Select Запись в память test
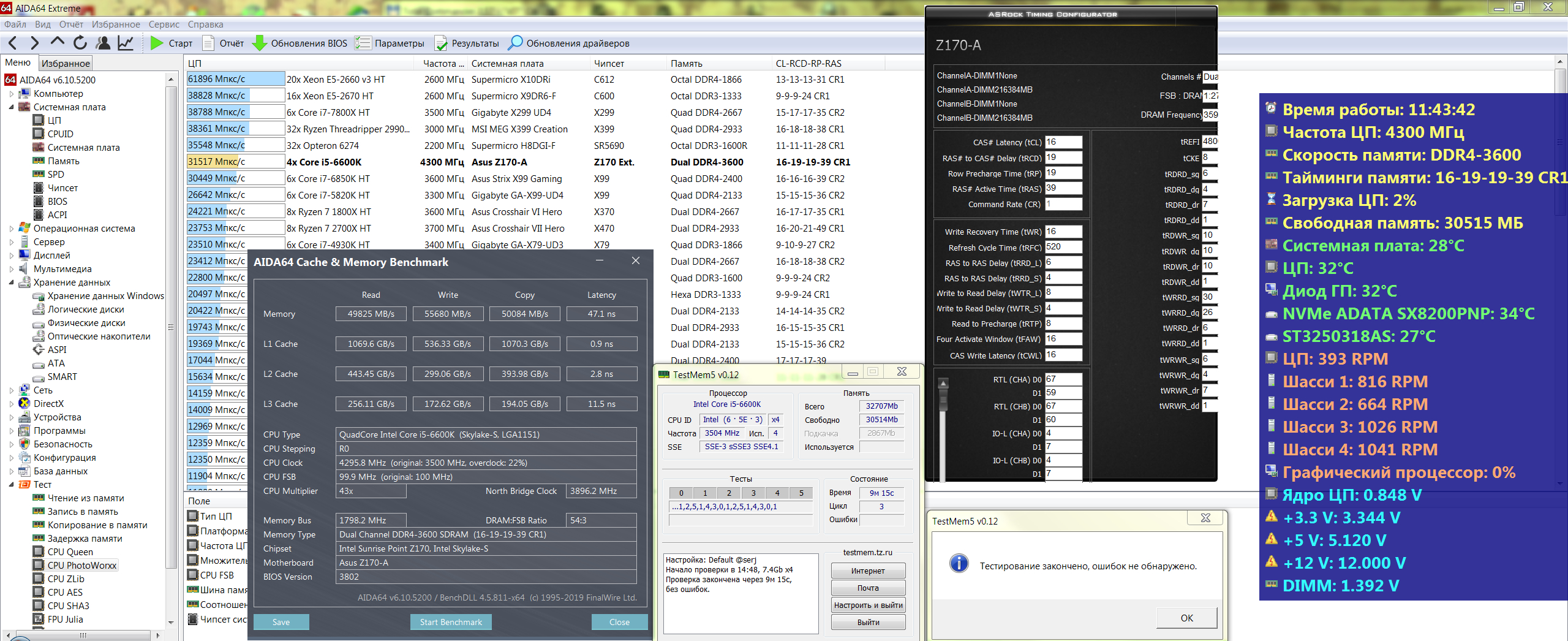1568x641 pixels. (x=83, y=512)
